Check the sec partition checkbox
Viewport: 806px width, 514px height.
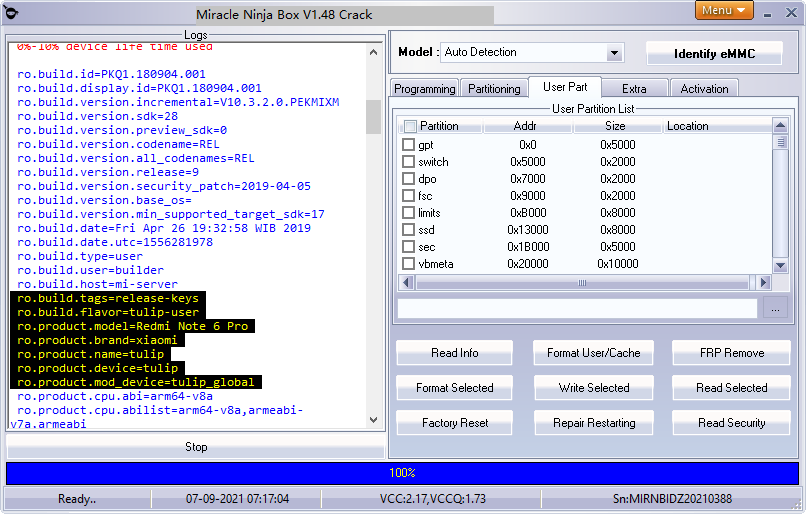408,246
